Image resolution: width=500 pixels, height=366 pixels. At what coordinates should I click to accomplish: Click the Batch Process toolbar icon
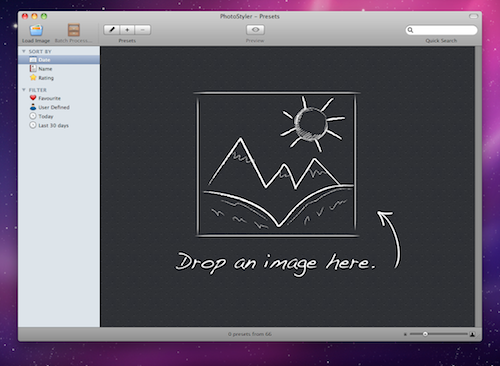(x=74, y=30)
